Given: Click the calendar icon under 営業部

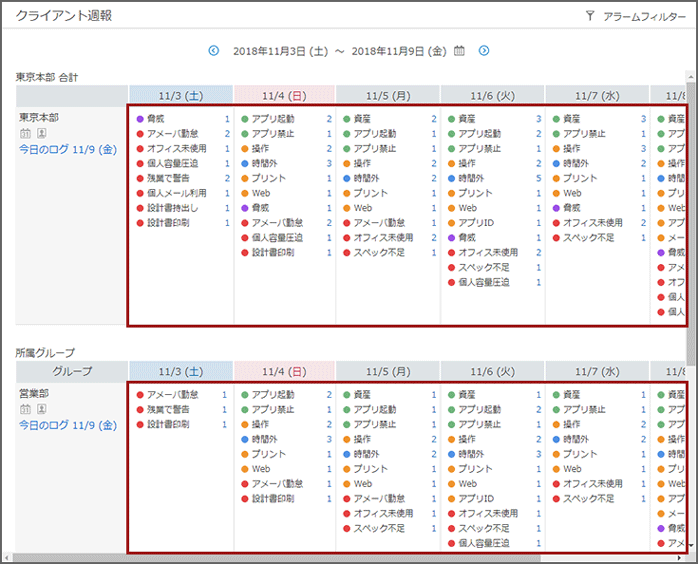Looking at the screenshot, I should [x=25, y=410].
